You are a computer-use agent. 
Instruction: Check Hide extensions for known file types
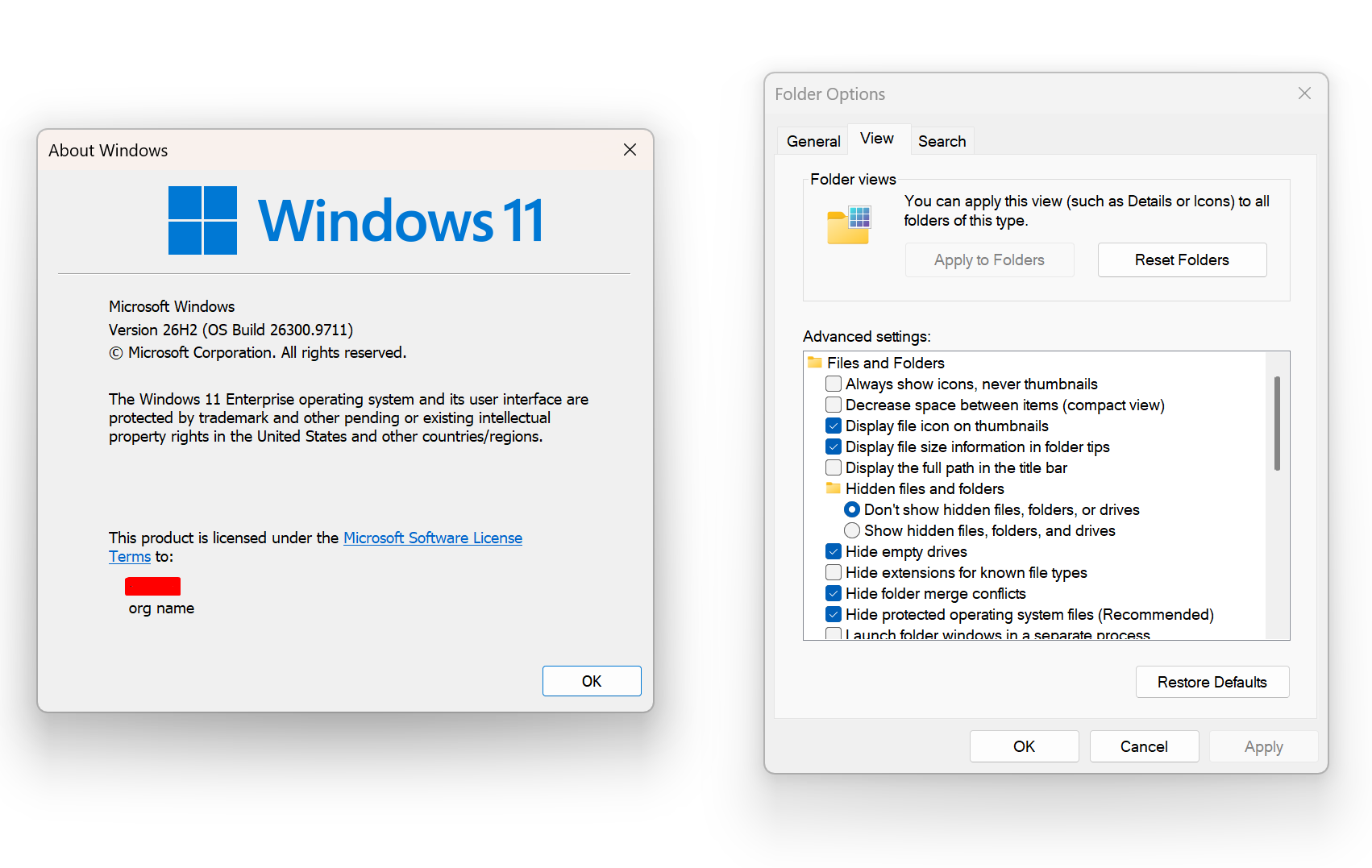click(834, 572)
